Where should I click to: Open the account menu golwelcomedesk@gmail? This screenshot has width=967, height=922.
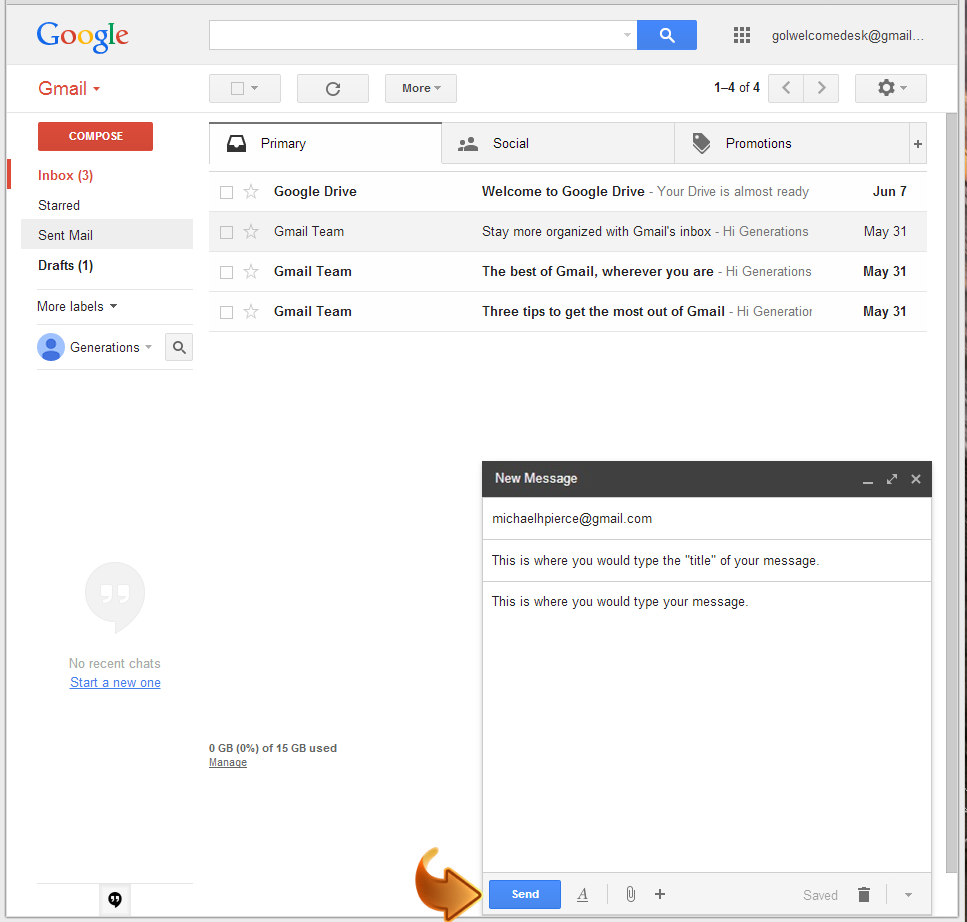click(x=848, y=36)
